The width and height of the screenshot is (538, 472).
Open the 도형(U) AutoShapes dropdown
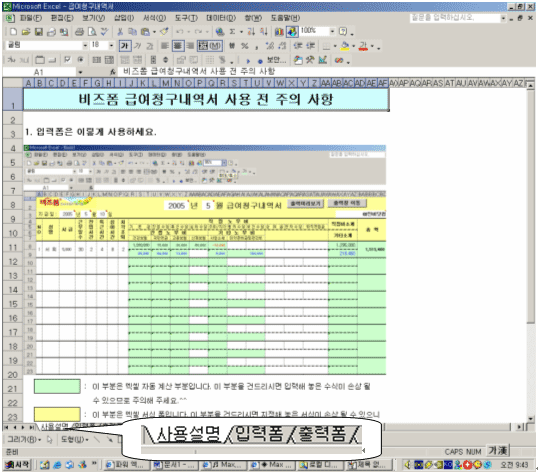point(74,439)
